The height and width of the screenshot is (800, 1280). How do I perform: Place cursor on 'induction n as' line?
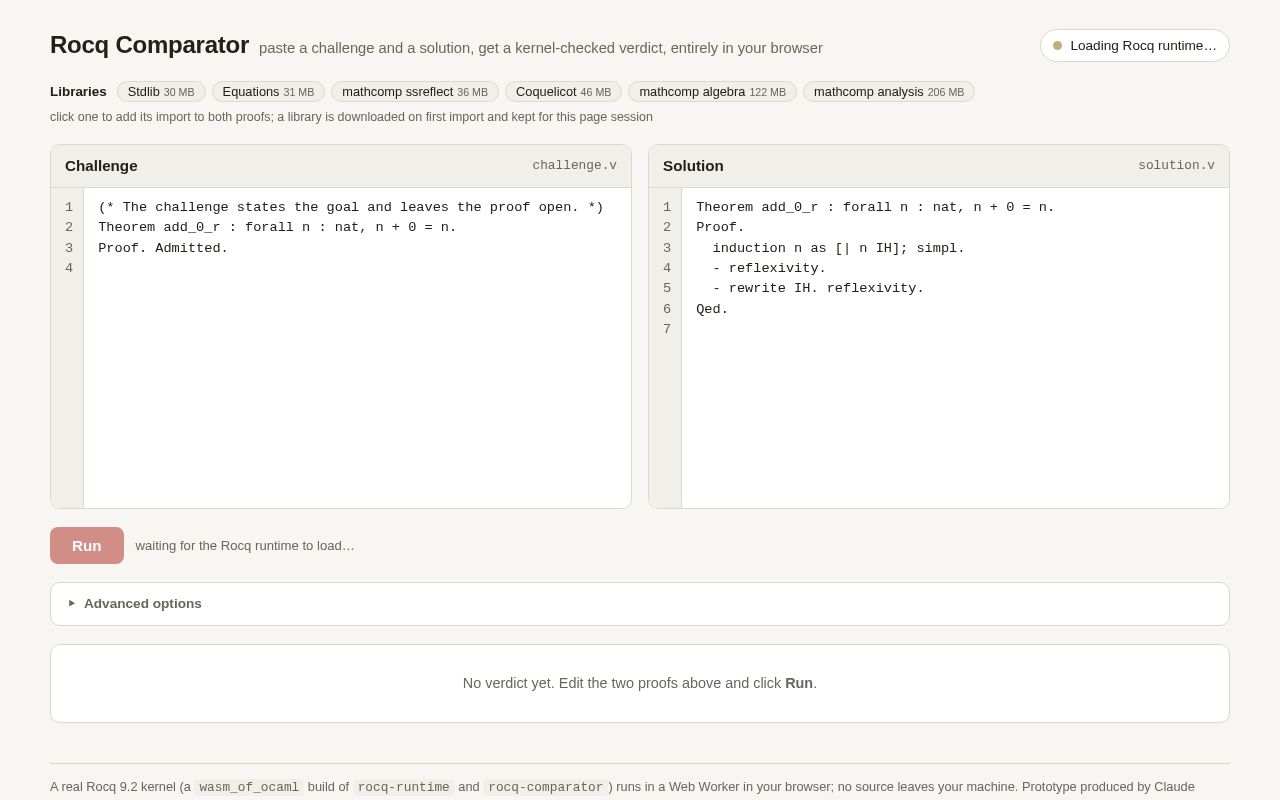tap(839, 249)
